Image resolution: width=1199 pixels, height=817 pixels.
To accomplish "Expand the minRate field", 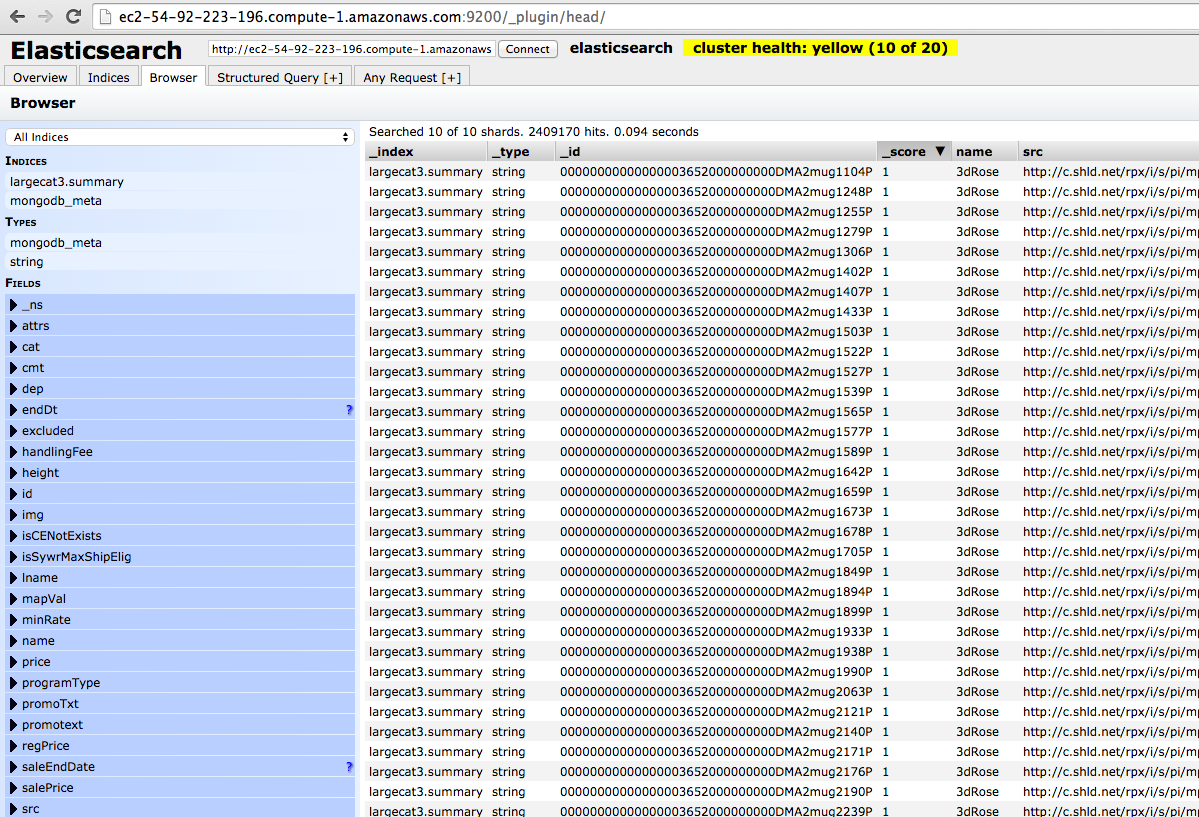I will [x=13, y=620].
